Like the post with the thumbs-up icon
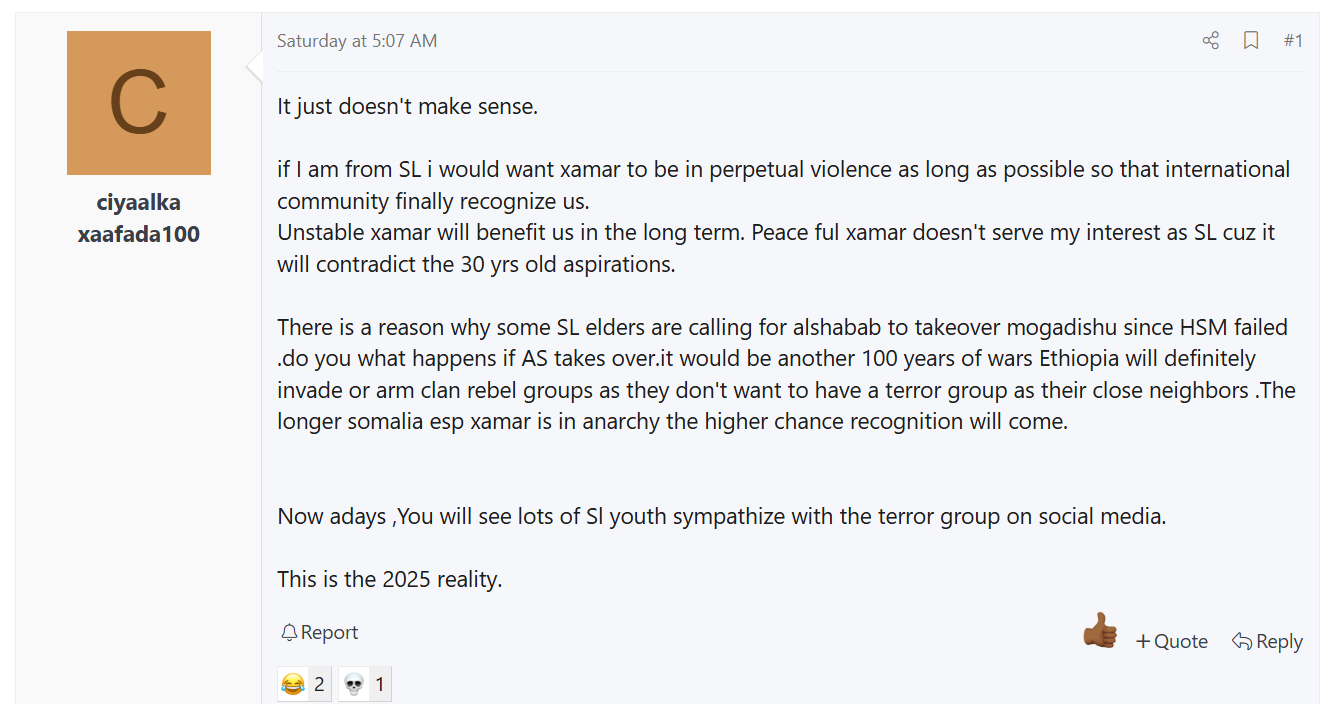This screenshot has height=704, width=1326. coord(1100,631)
